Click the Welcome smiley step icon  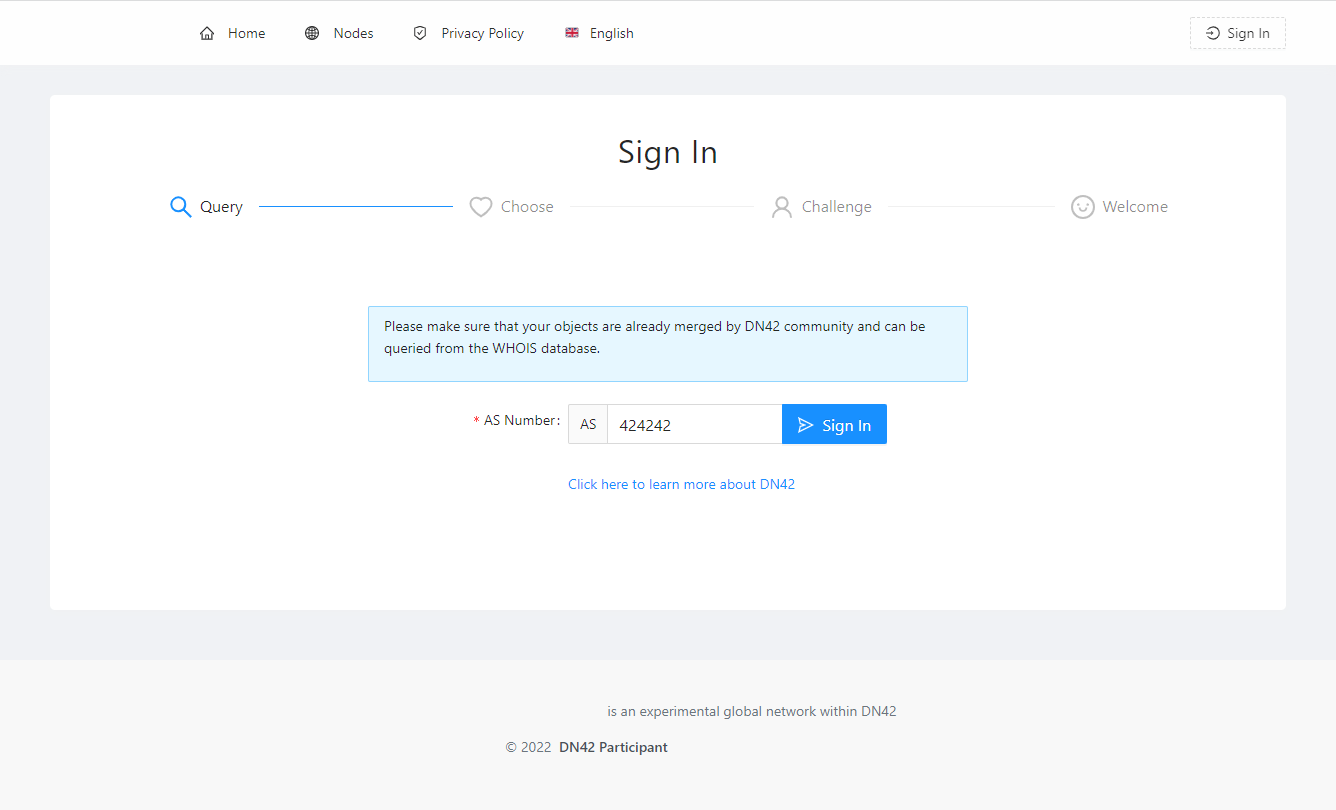tap(1083, 207)
